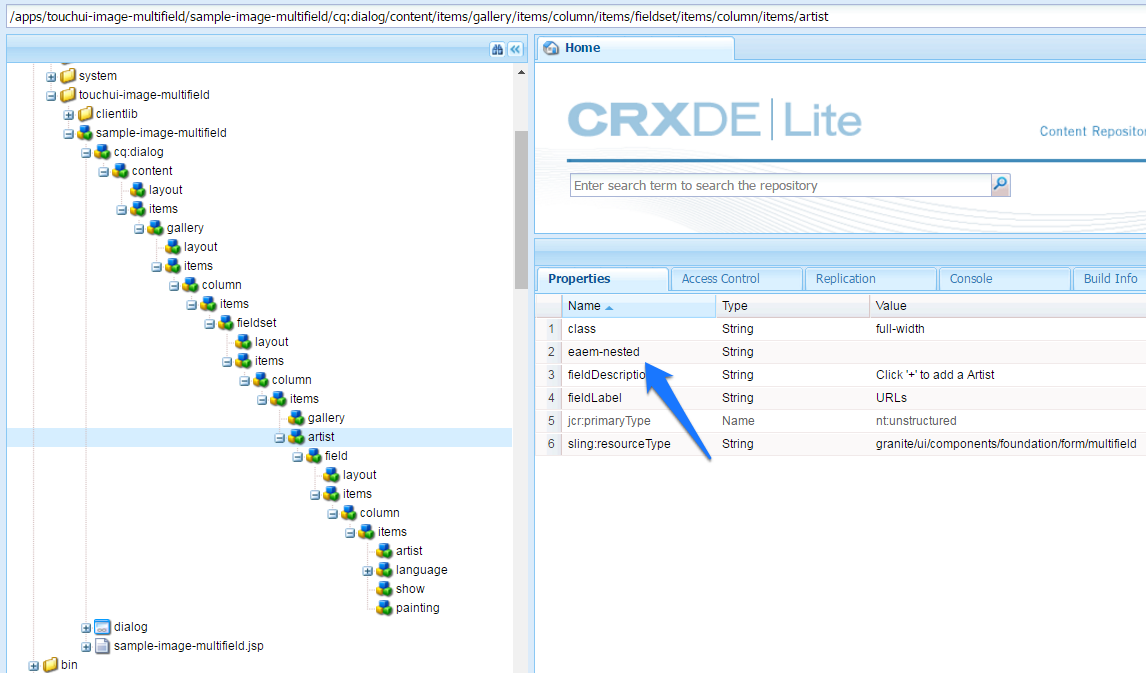The height and width of the screenshot is (673, 1146).
Task: Click the fieldset node icon
Action: coord(226,322)
